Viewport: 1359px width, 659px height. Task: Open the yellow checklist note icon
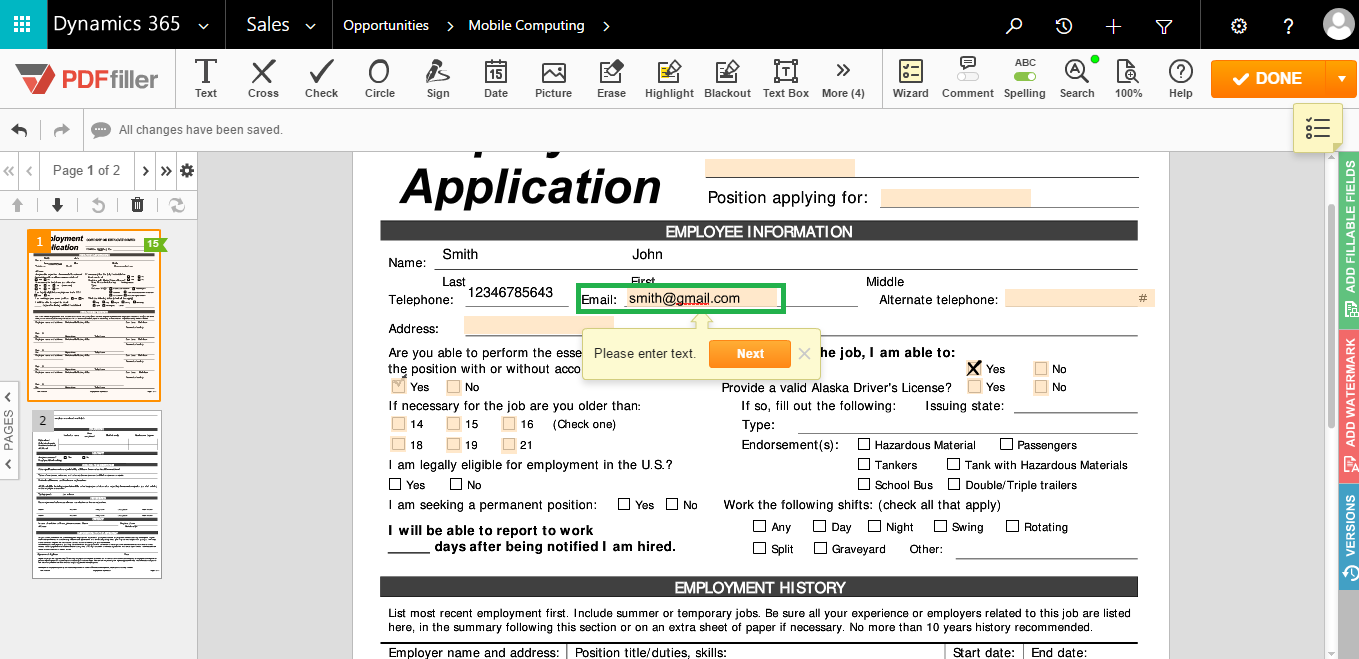pos(1318,128)
